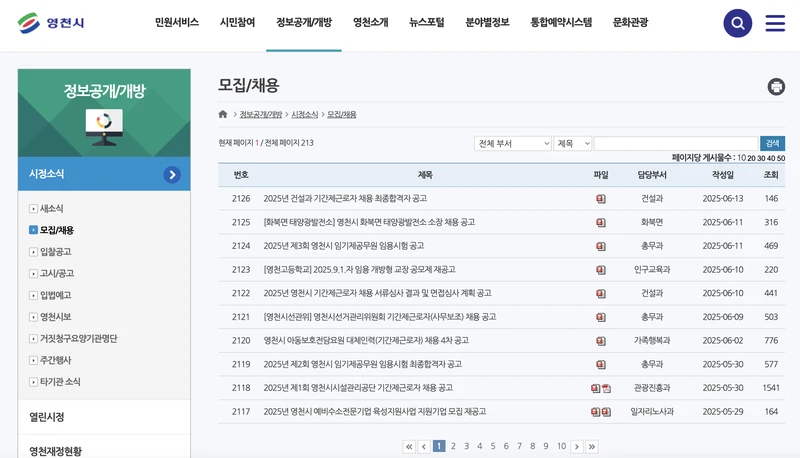
Task: Go to previous page arrow
Action: pyautogui.click(x=424, y=447)
